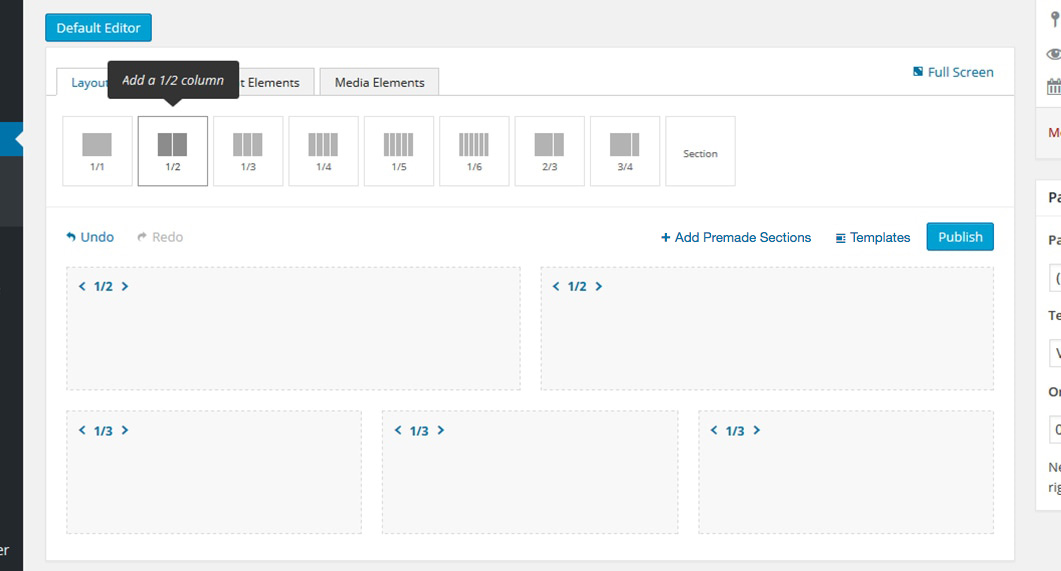Image resolution: width=1061 pixels, height=571 pixels.
Task: Undo the last builder change
Action: click(90, 237)
